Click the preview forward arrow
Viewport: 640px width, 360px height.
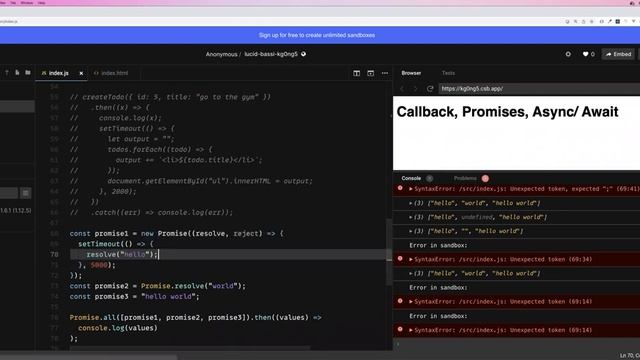(x=416, y=89)
